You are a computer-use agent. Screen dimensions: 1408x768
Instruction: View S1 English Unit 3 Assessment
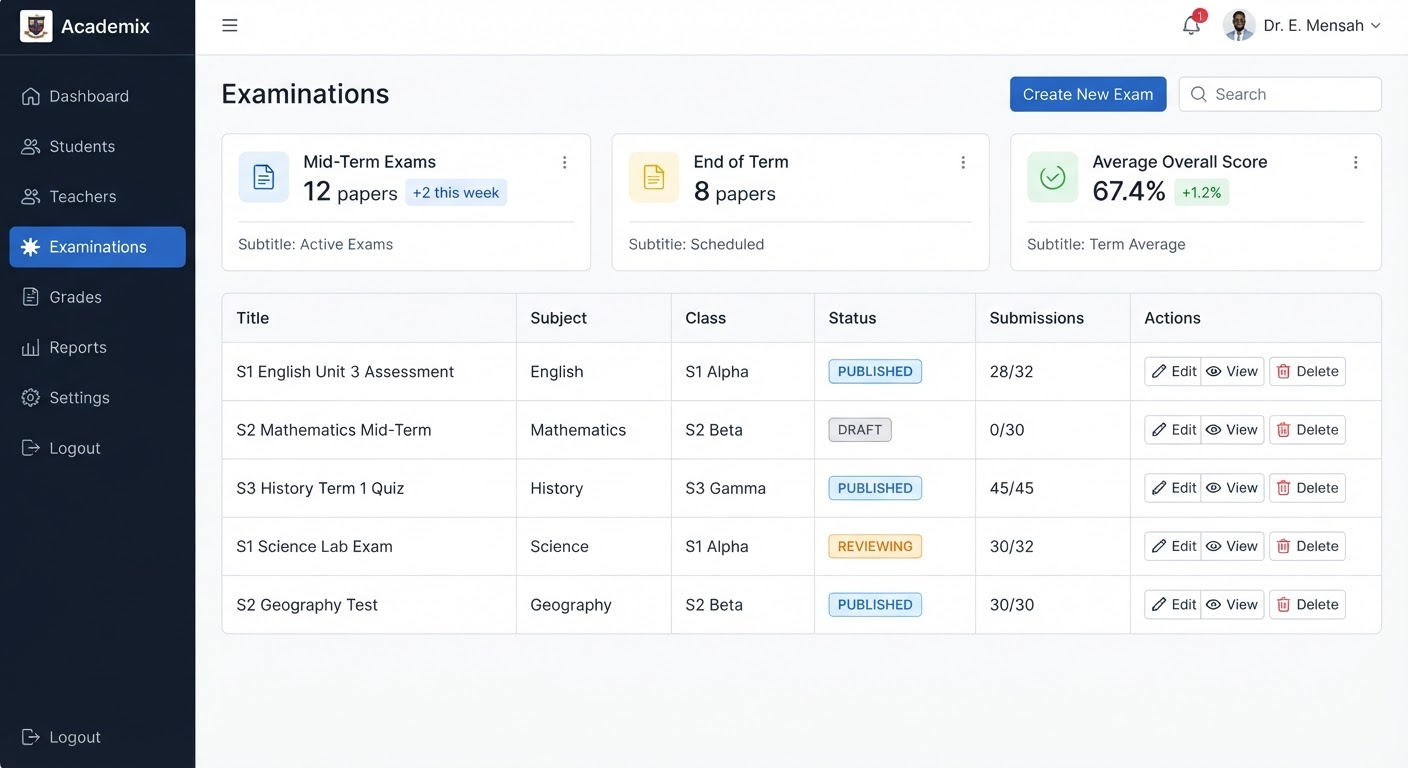1232,371
